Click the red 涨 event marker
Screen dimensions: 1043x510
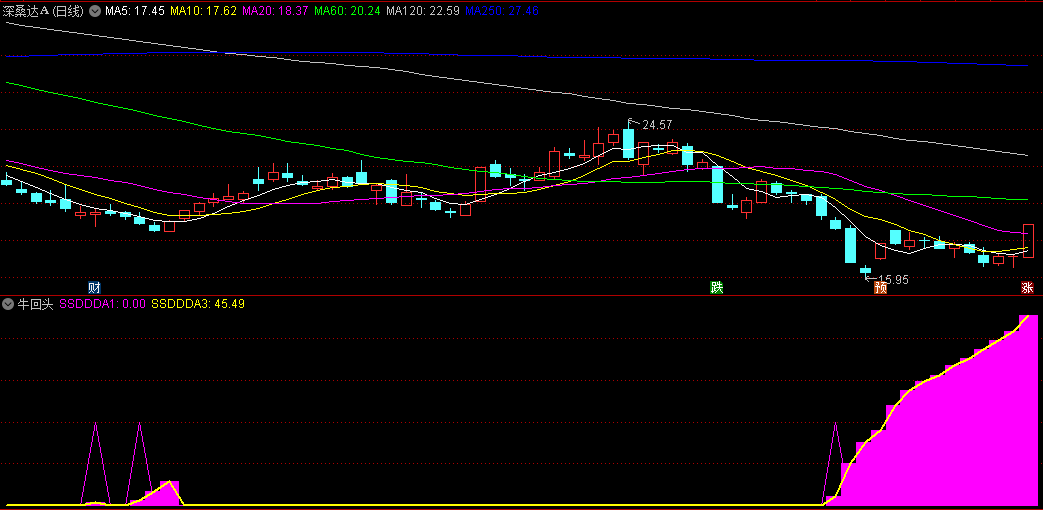click(1028, 288)
